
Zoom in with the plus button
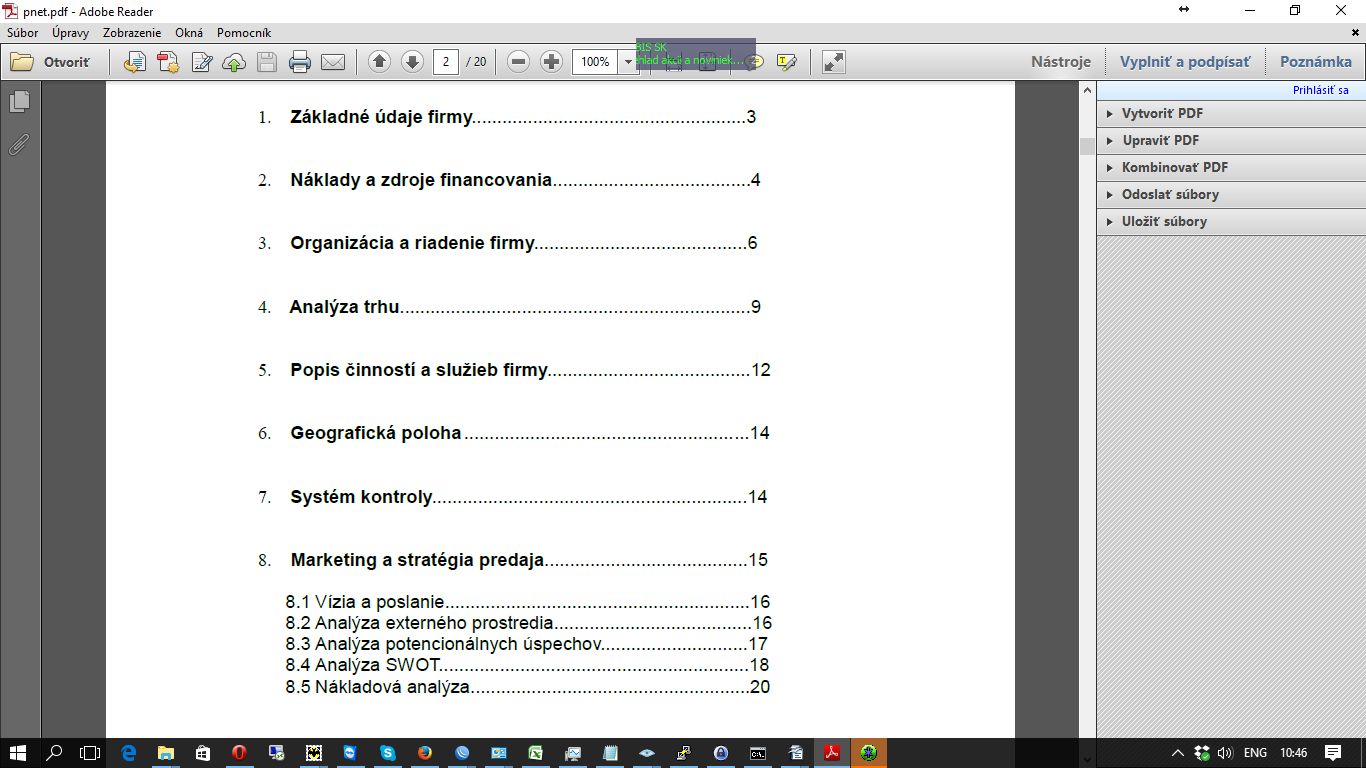(x=551, y=62)
